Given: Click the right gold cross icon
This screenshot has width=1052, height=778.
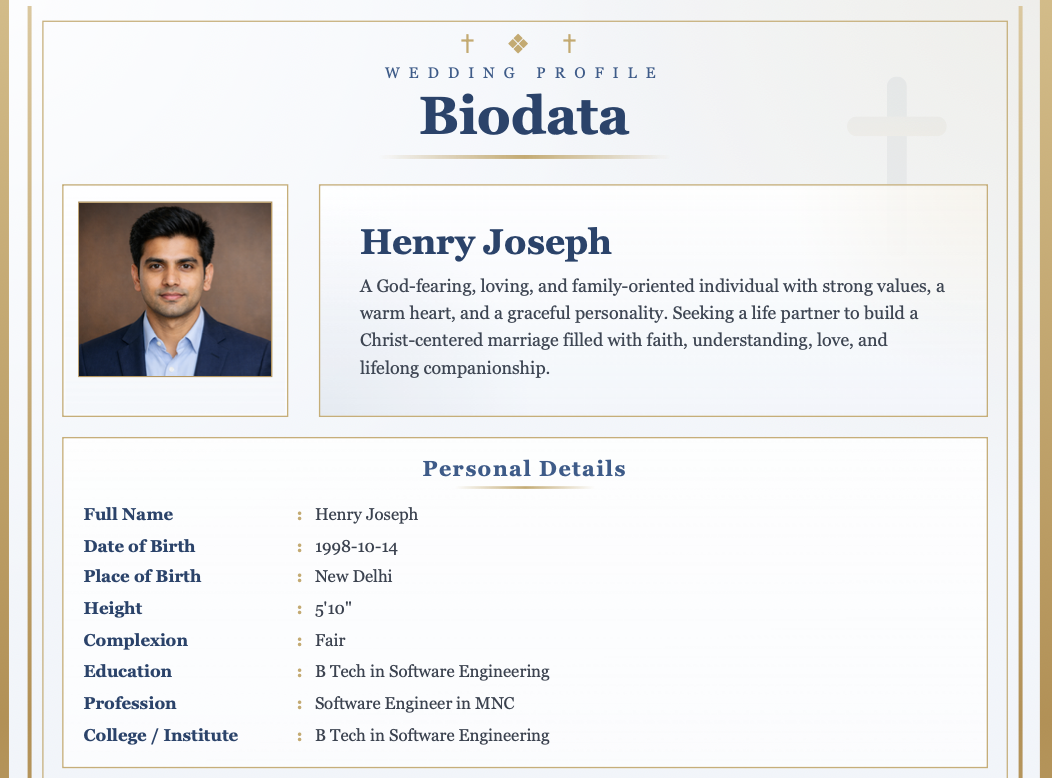Looking at the screenshot, I should pos(569,43).
